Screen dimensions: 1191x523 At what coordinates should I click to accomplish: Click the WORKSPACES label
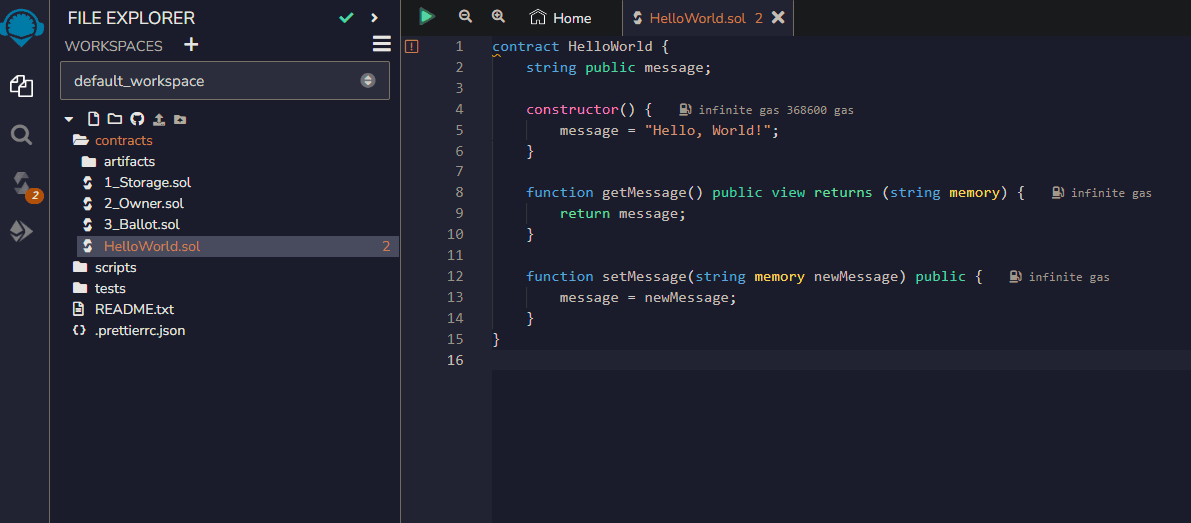(114, 46)
